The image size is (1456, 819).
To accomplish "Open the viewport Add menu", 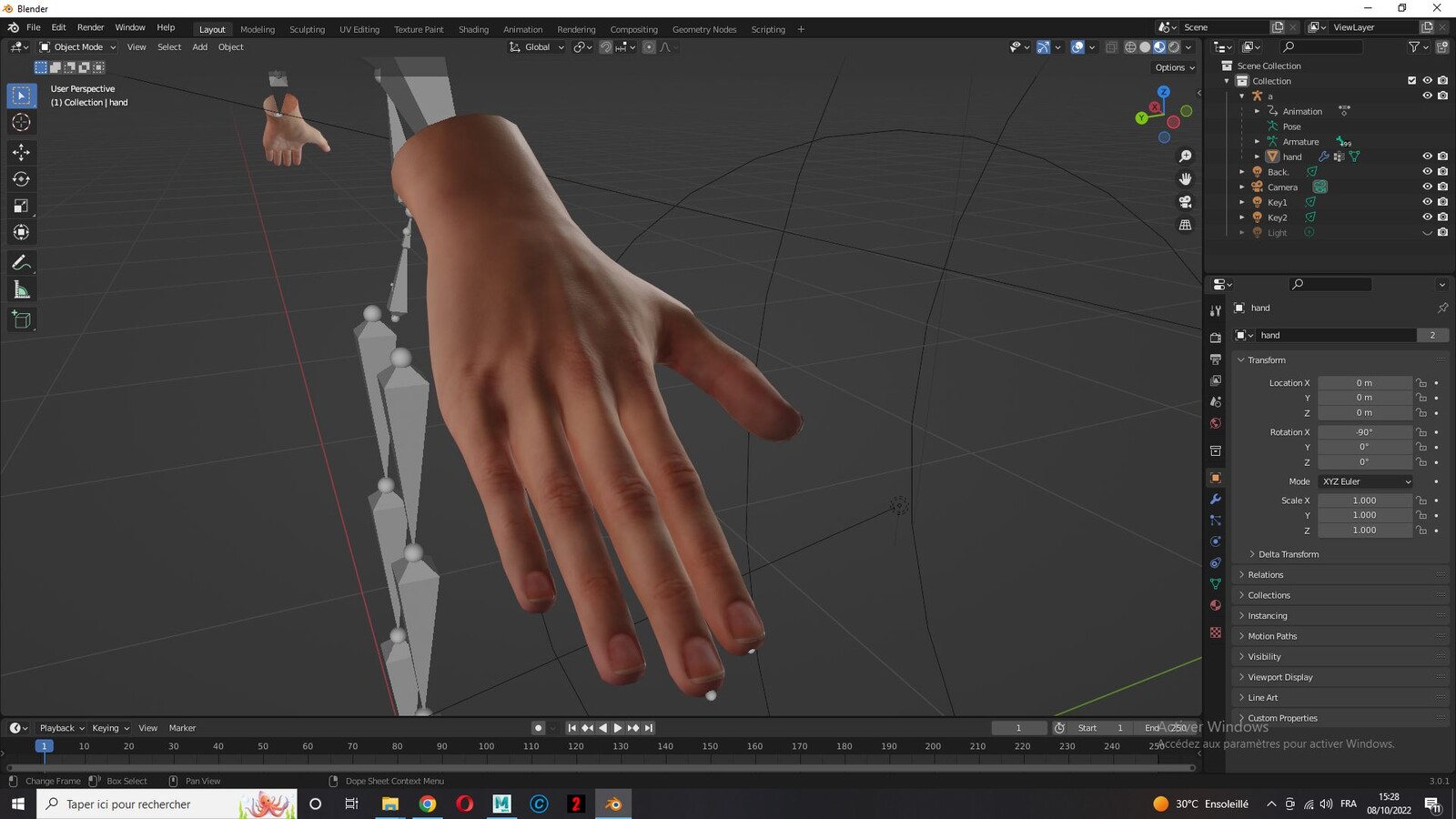I will pos(199,47).
